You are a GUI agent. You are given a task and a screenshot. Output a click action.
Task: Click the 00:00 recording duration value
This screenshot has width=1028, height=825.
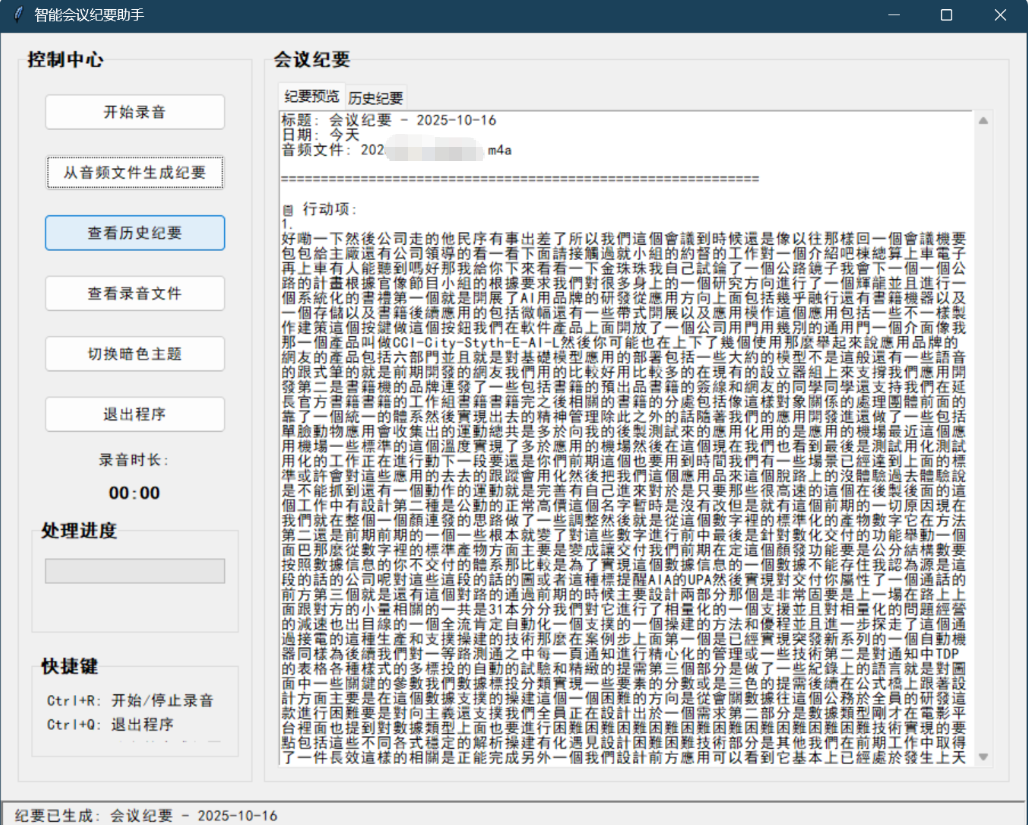pyautogui.click(x=134, y=493)
